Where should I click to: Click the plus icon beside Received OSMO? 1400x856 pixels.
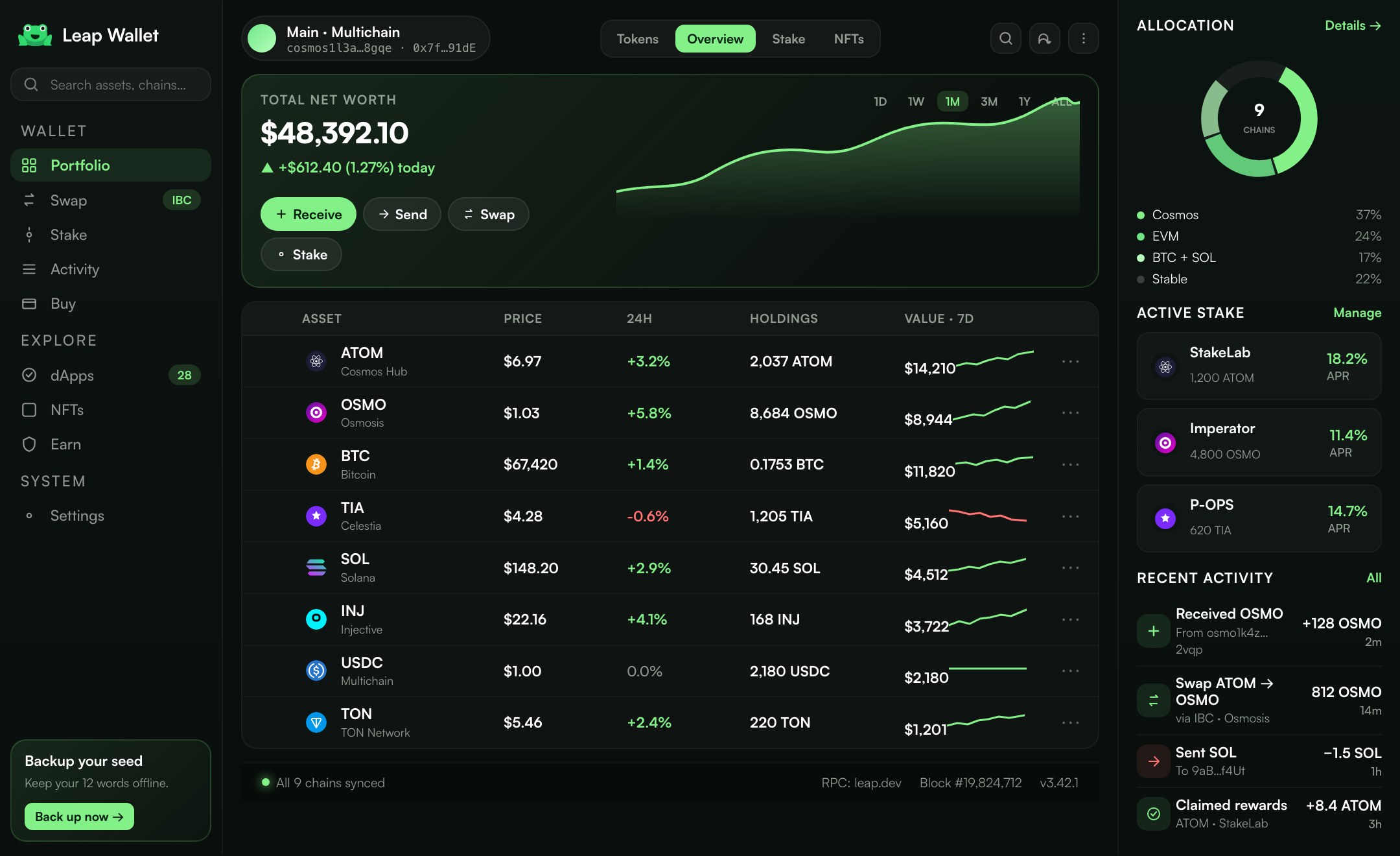(1154, 631)
